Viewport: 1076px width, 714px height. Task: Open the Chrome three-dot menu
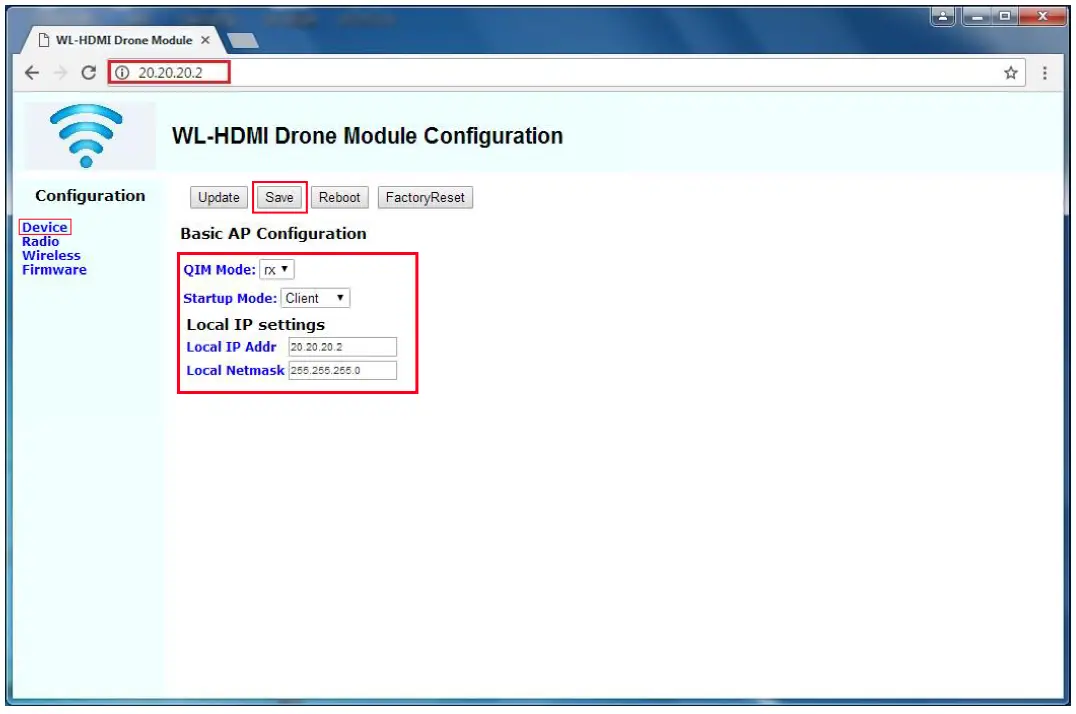[1044, 73]
